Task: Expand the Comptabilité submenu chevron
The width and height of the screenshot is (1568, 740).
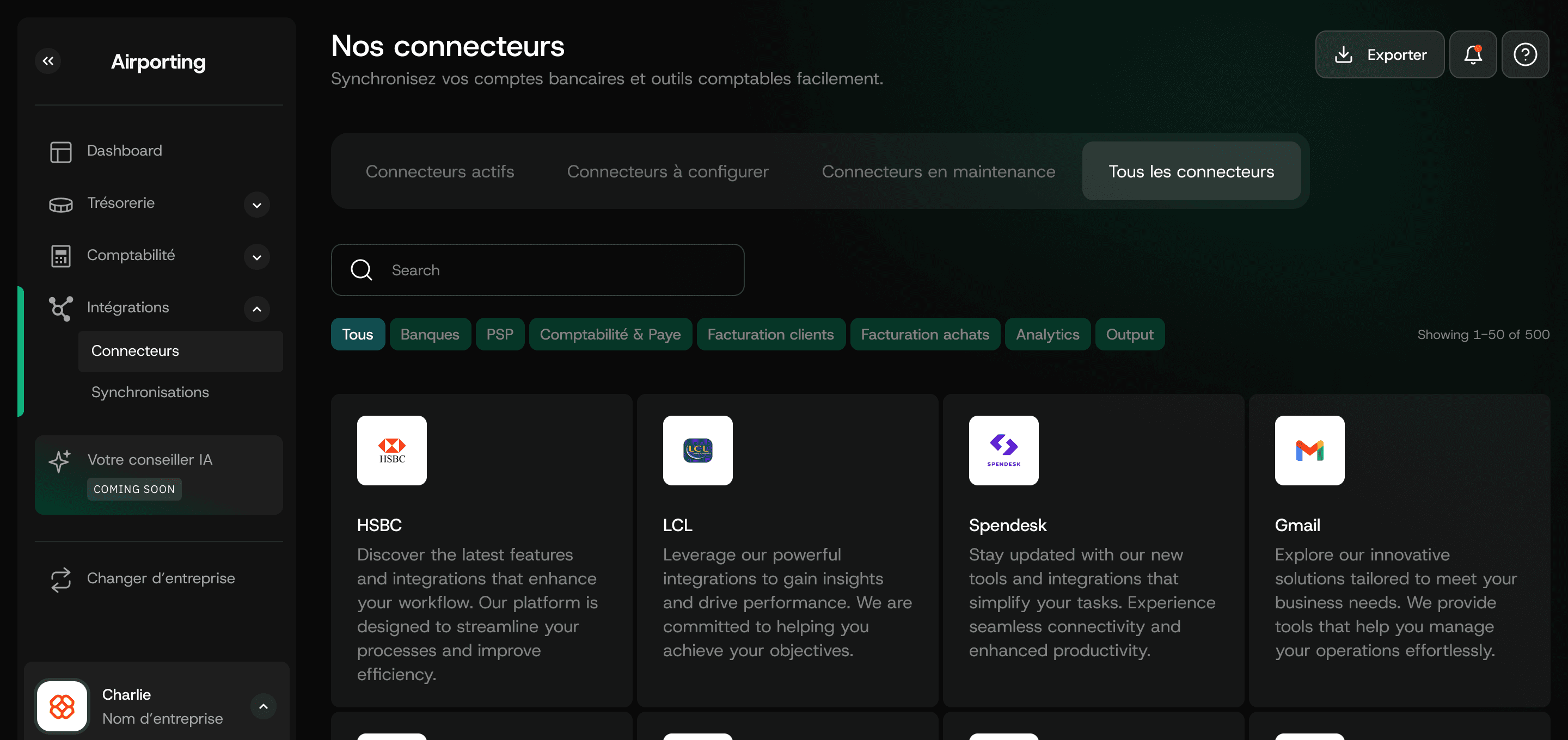Action: pos(257,257)
